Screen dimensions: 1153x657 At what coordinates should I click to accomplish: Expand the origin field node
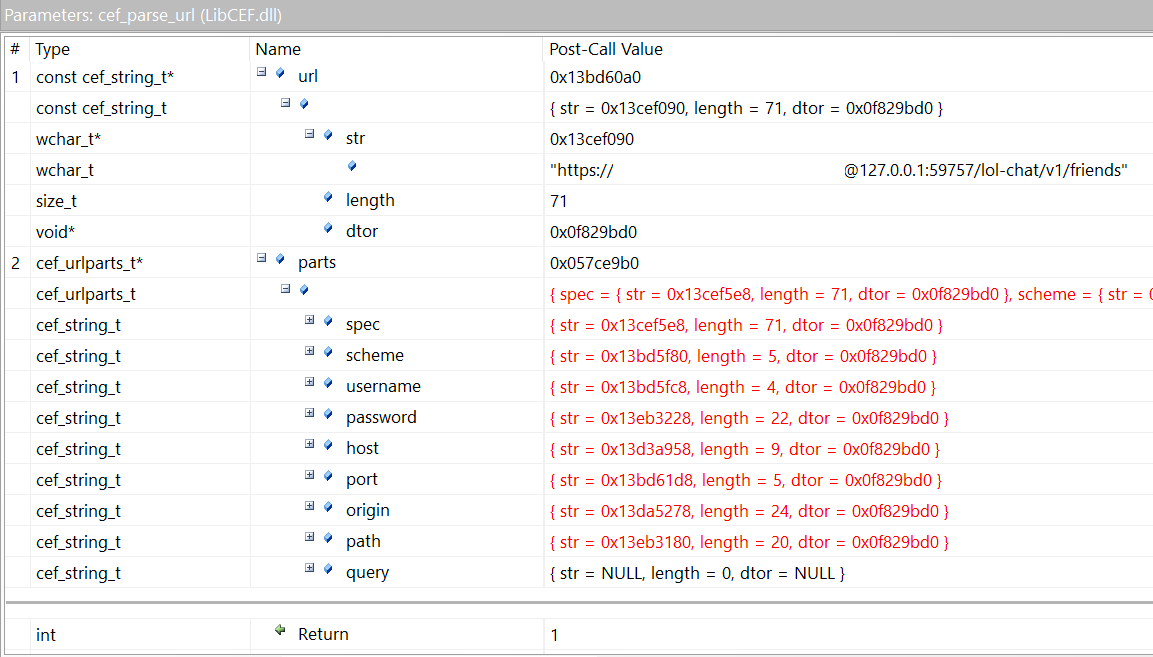click(310, 510)
